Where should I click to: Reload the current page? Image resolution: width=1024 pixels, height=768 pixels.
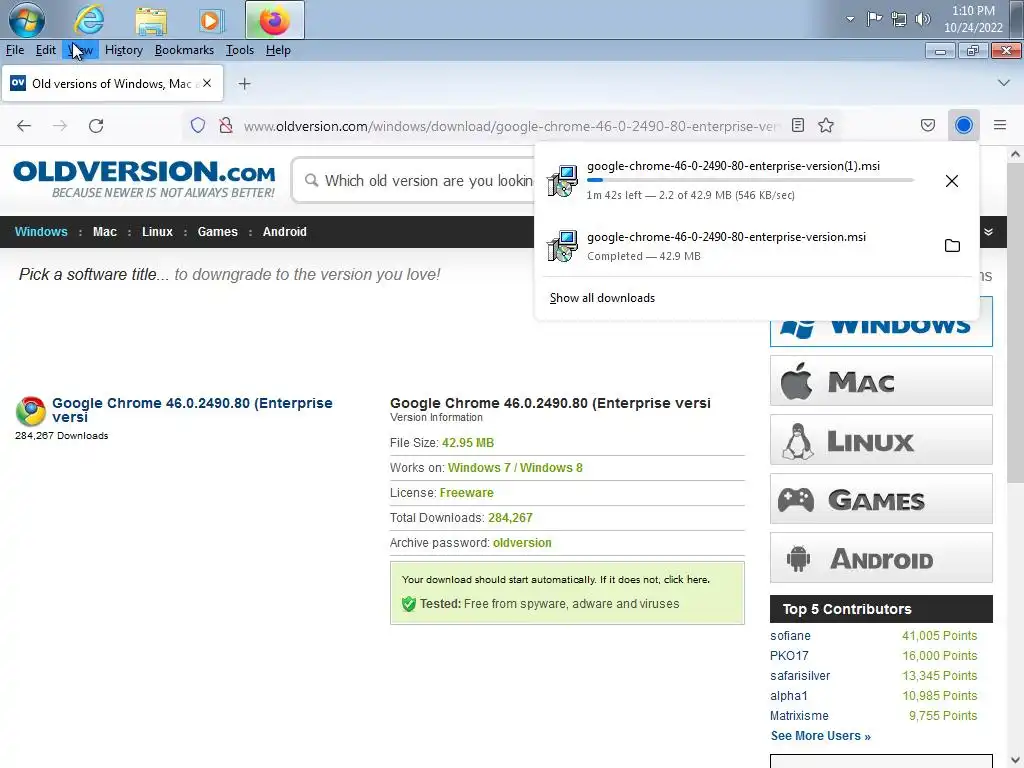tap(96, 125)
